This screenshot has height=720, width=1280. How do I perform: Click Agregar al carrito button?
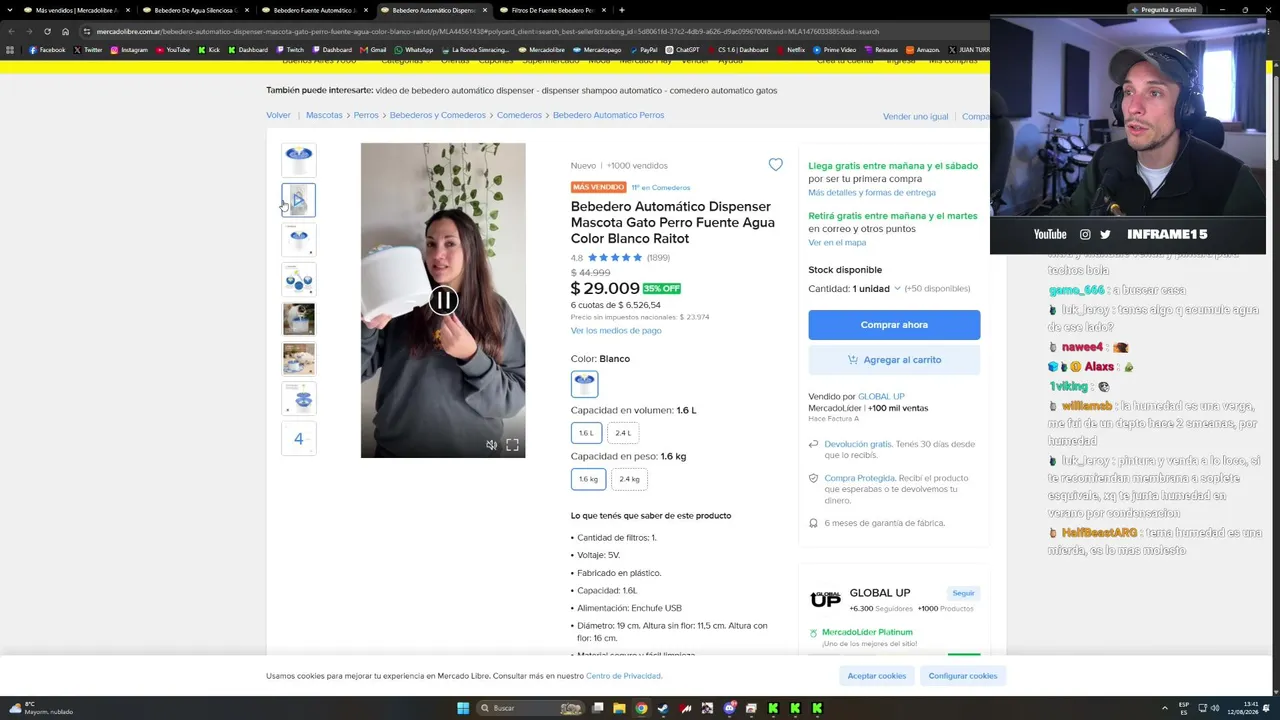(894, 360)
